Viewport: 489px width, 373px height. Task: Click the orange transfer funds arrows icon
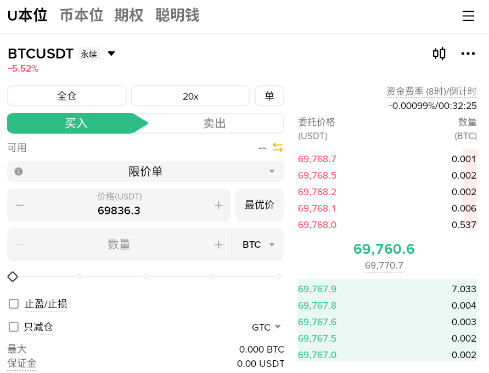pyautogui.click(x=278, y=147)
